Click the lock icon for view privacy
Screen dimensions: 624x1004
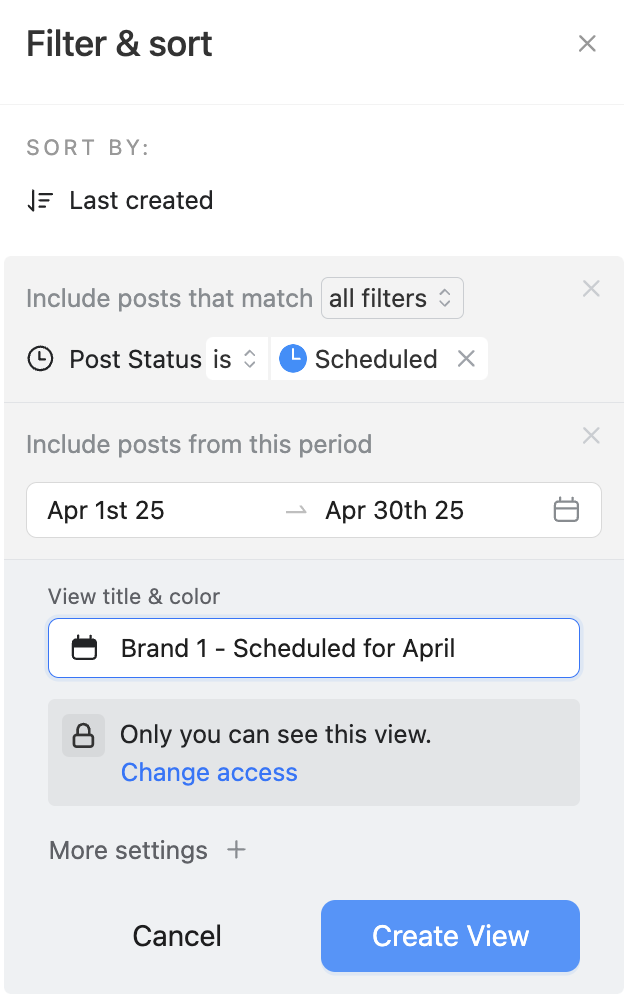pos(83,736)
